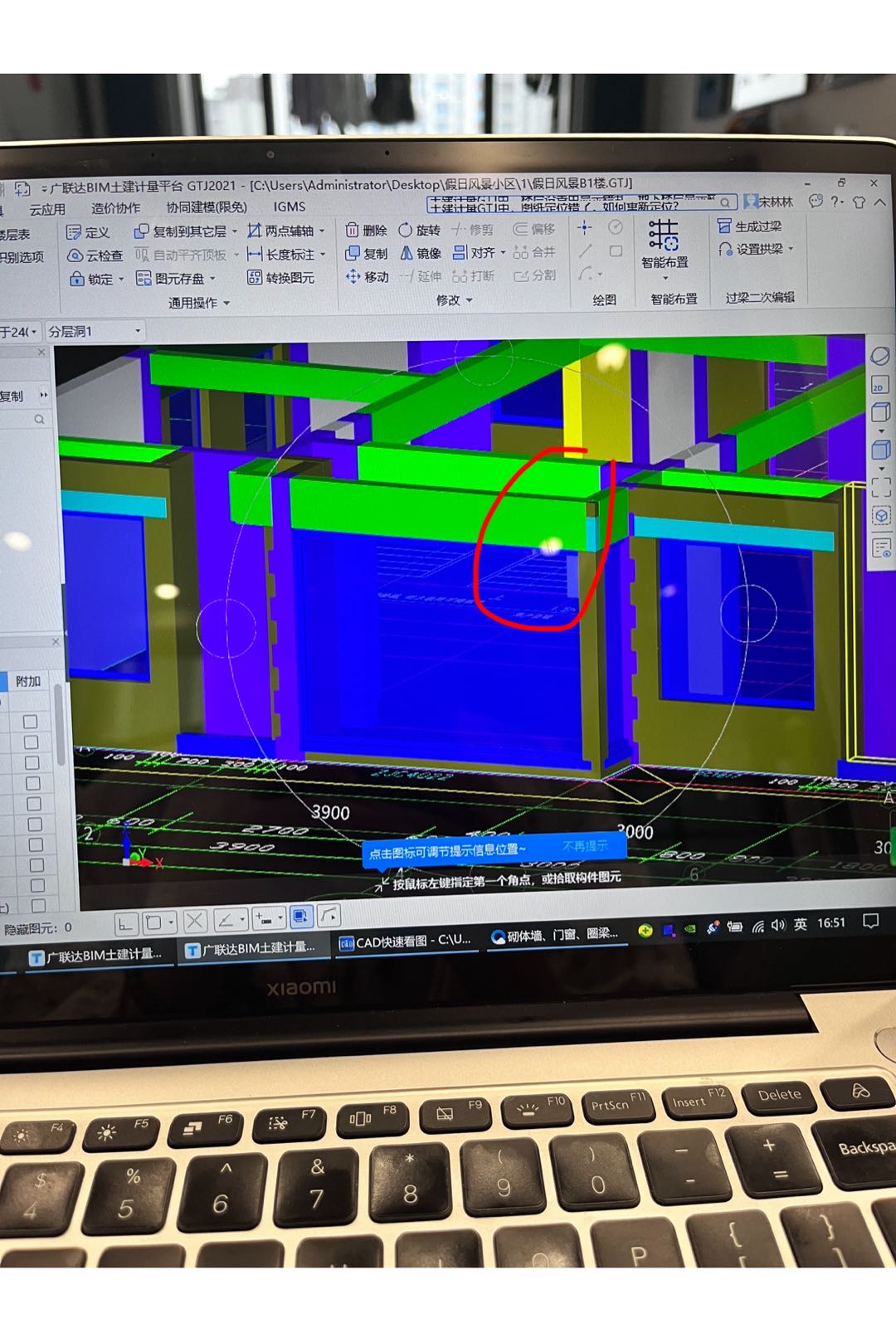Click the second 广联达BIM土建计量 taskbar item
896x1333 pixels.
point(250,948)
